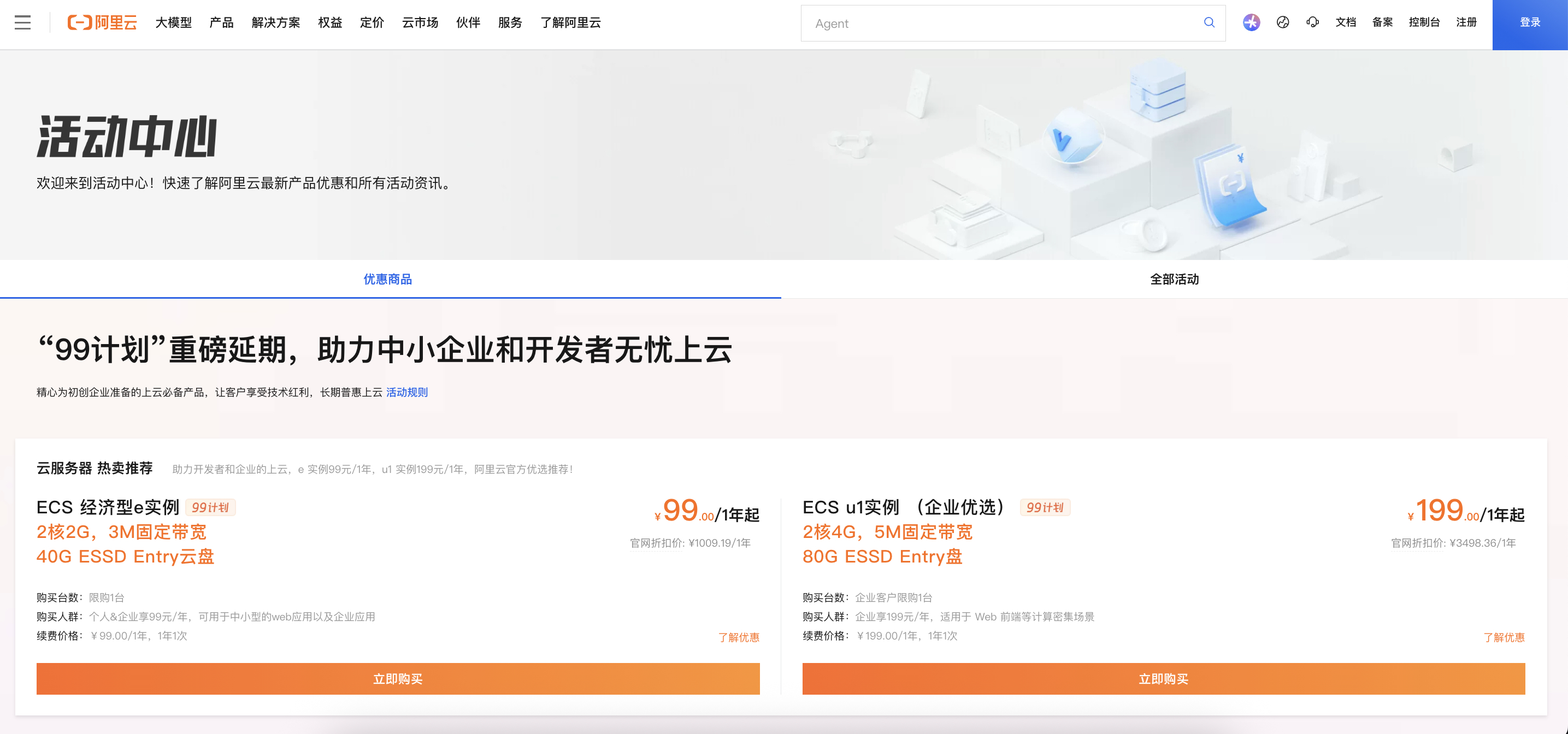Viewport: 1568px width, 734px height.
Task: Open the customer service headset icon
Action: point(1312,22)
